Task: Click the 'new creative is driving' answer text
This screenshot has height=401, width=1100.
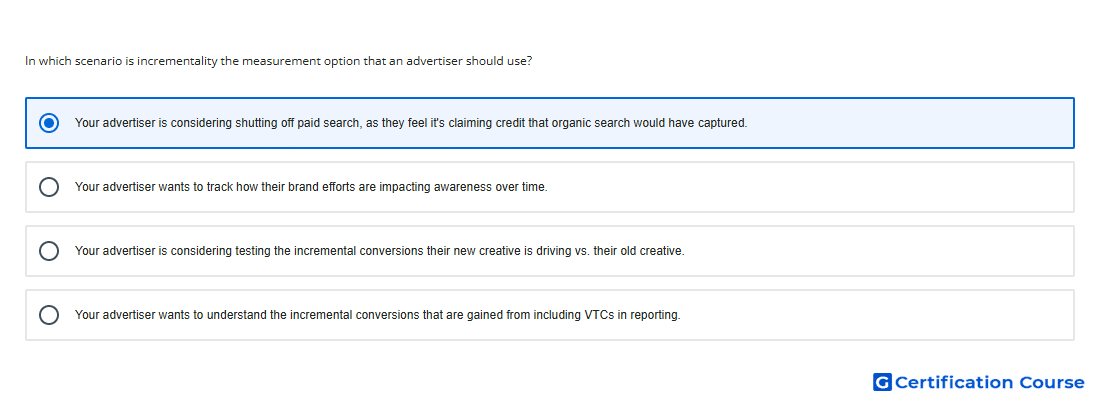Action: coord(380,251)
